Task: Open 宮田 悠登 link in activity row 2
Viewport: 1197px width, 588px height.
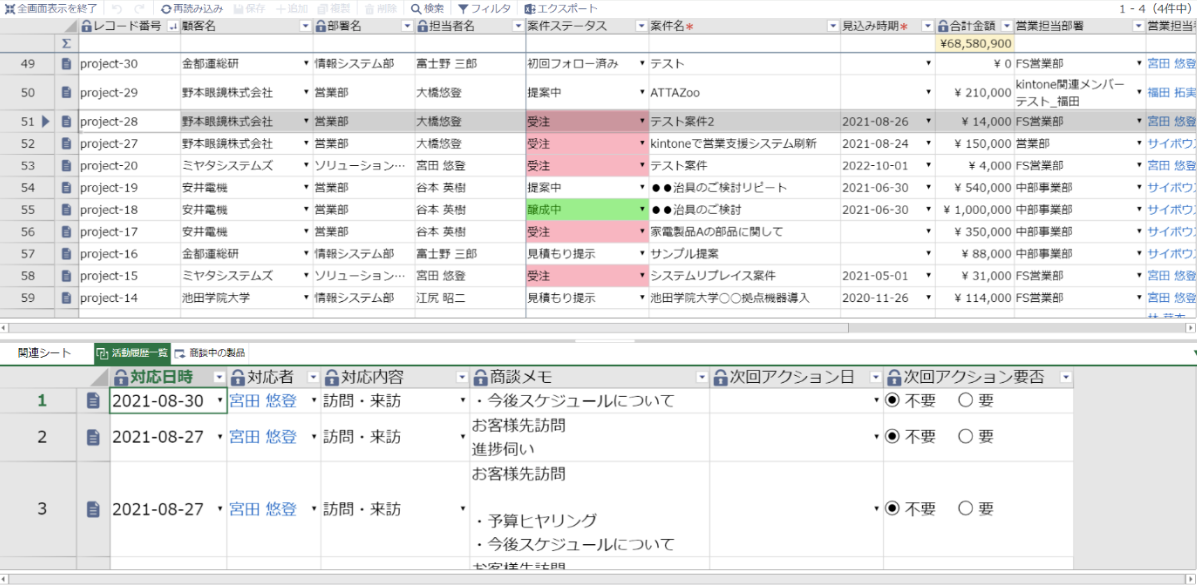Action: (x=263, y=437)
